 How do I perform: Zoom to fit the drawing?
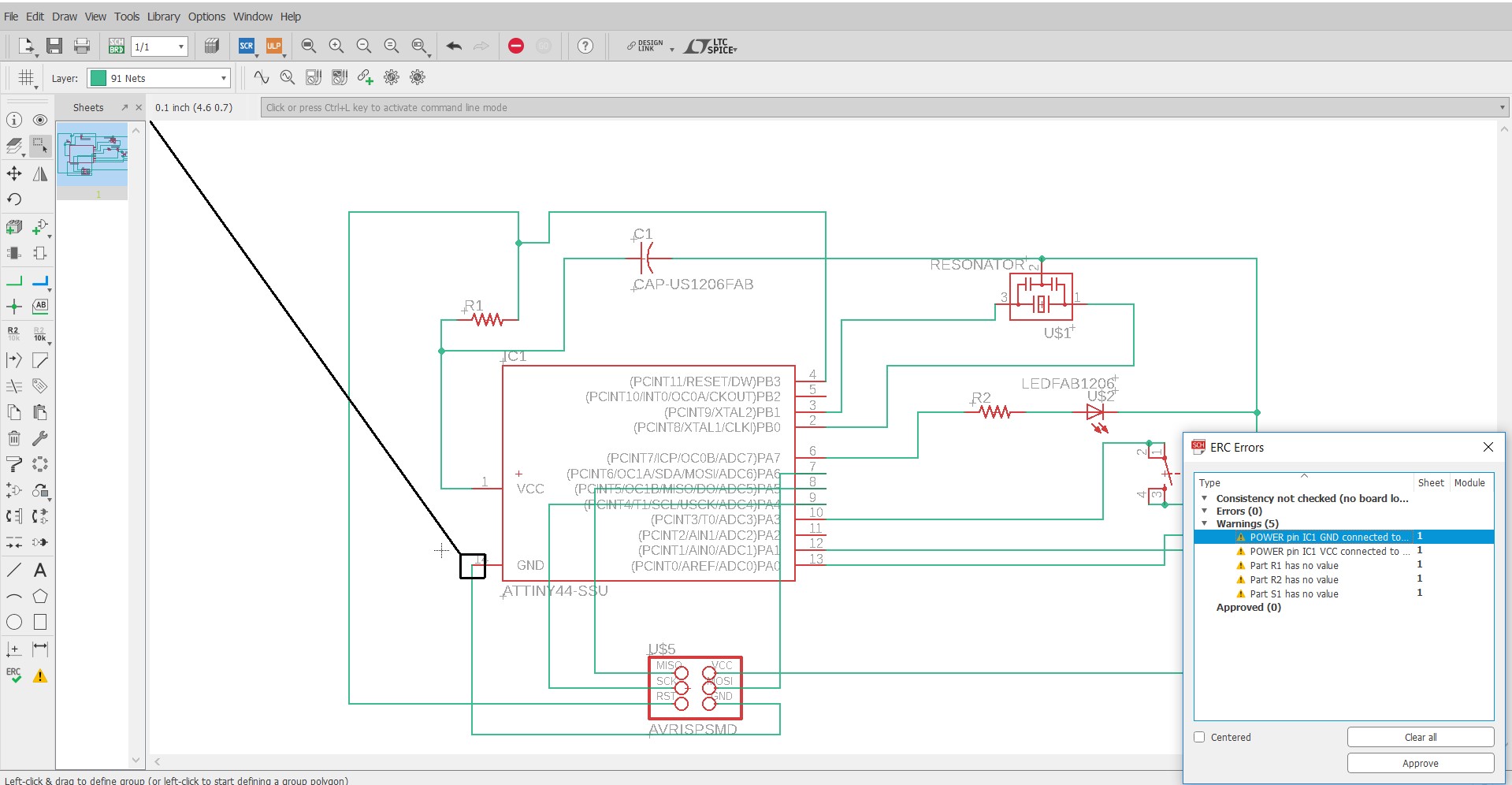point(309,46)
